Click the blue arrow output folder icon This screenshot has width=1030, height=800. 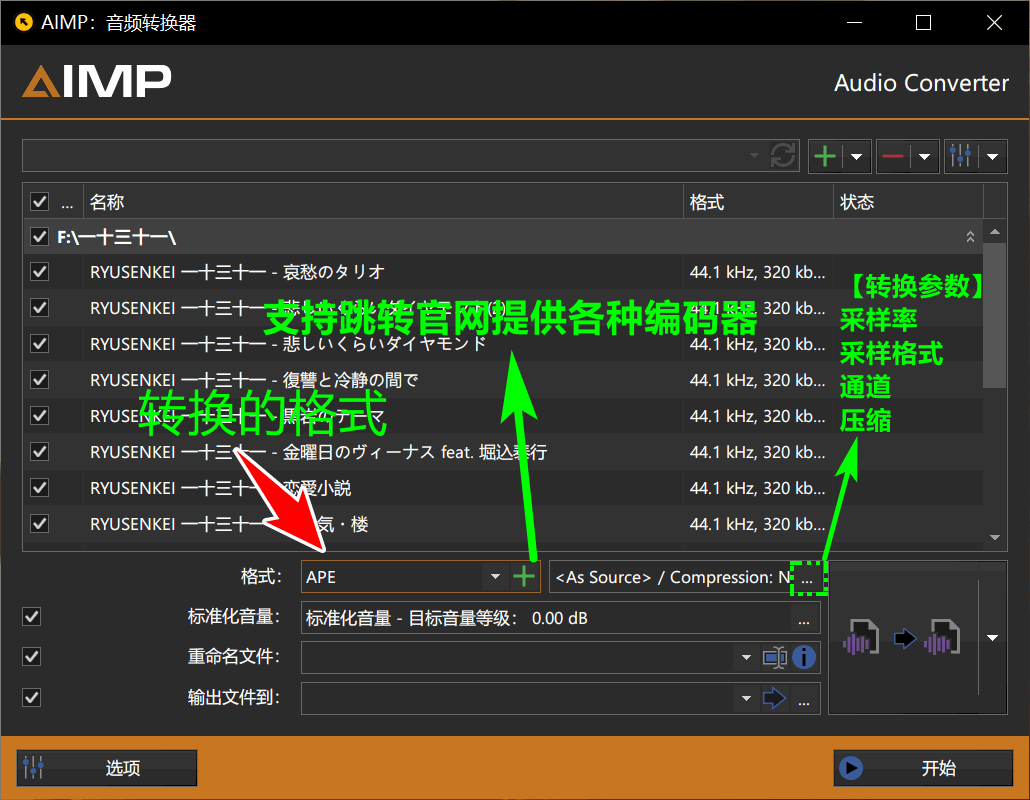774,698
